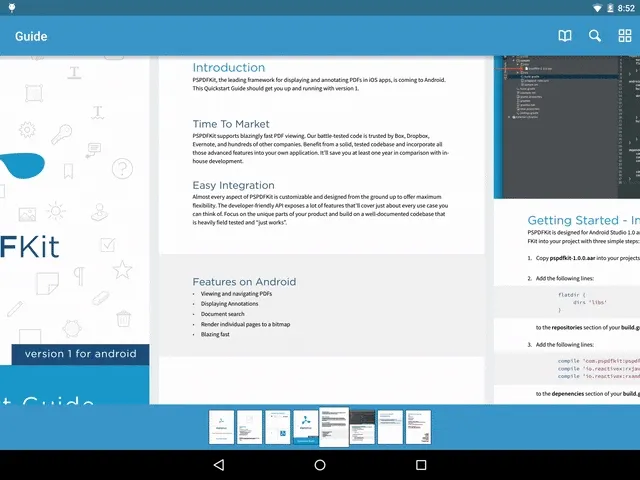Viewport: 640px width, 480px height.
Task: Tap the question mark circle icon on cover
Action: (x=122, y=168)
